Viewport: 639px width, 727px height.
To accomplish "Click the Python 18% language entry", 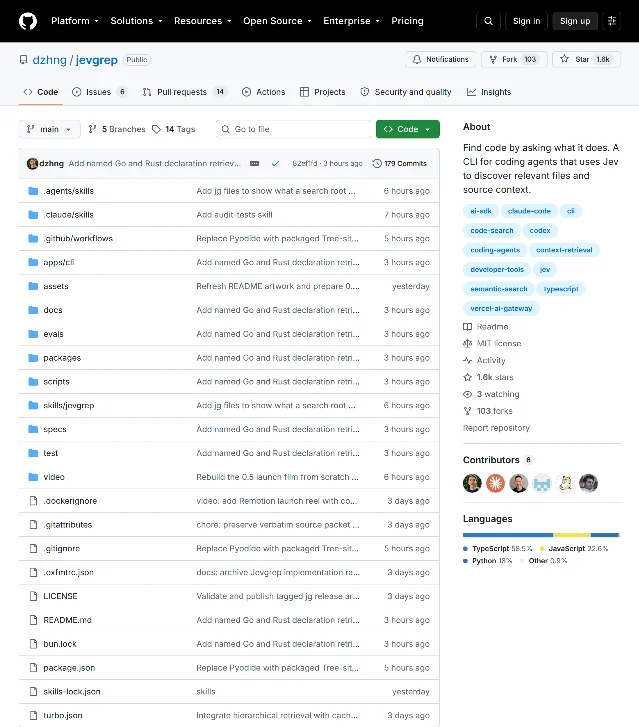I will 488,561.
